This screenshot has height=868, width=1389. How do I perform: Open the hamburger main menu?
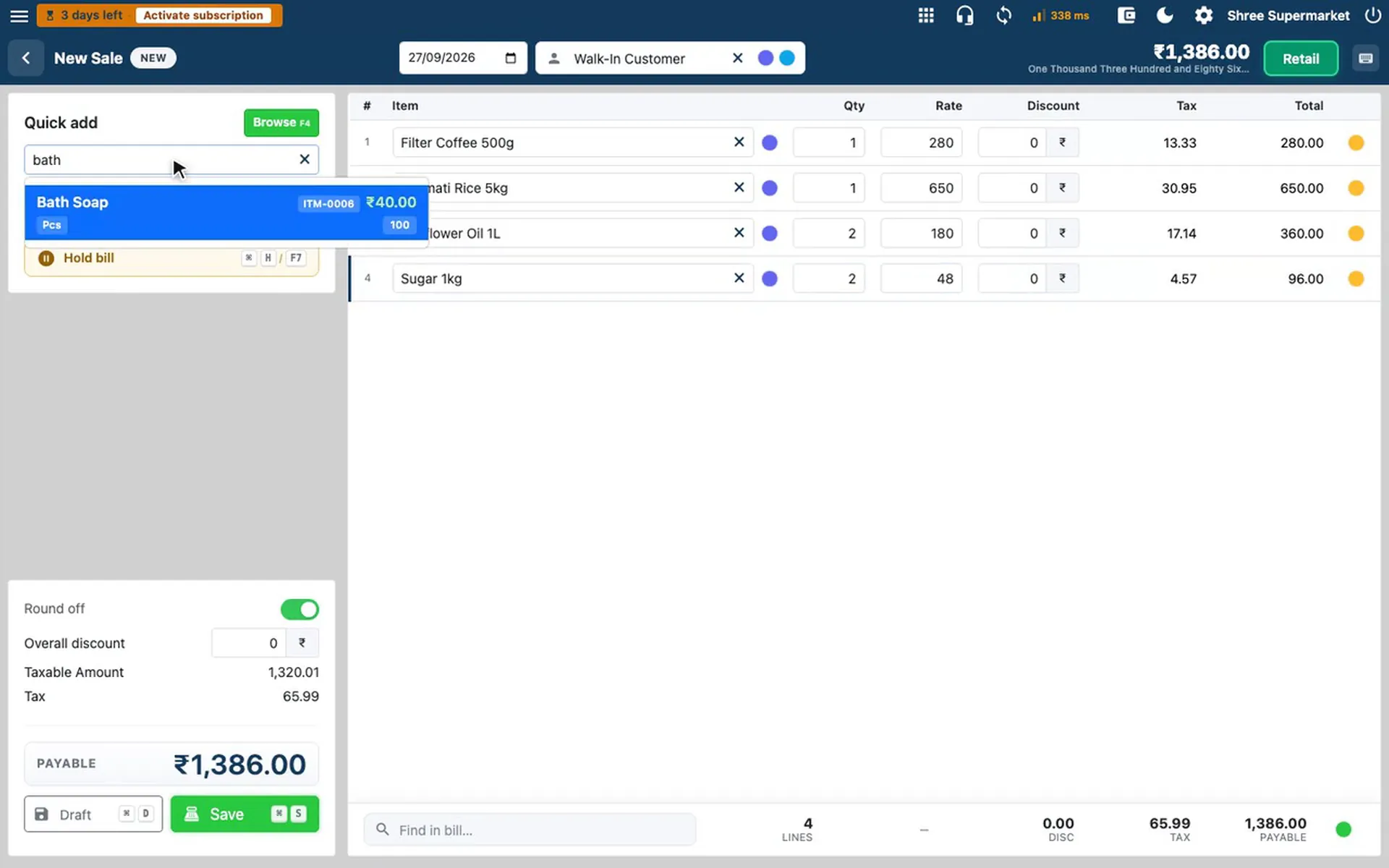[20, 15]
